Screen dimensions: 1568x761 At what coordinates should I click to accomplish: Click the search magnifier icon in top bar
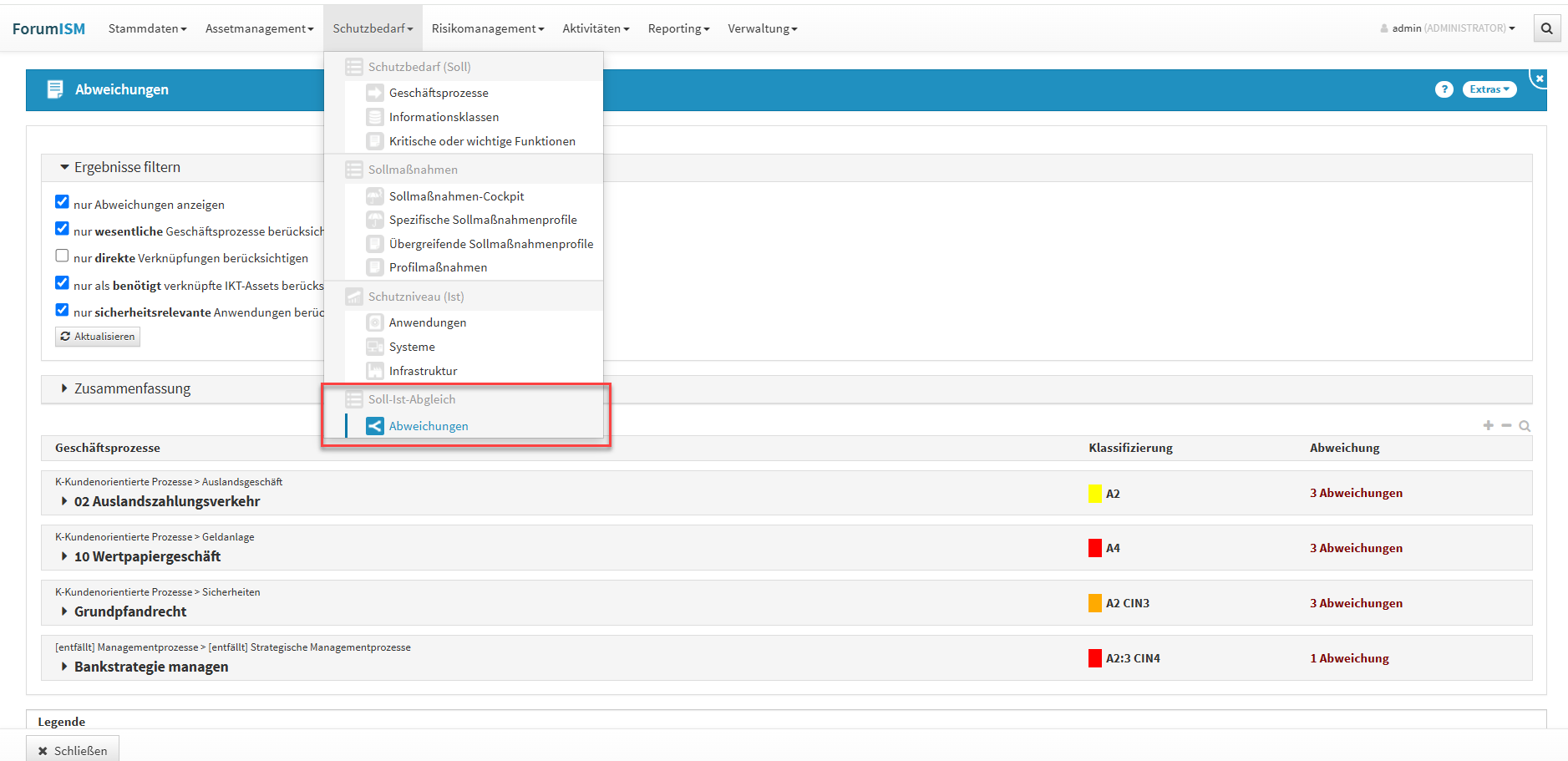(1546, 28)
